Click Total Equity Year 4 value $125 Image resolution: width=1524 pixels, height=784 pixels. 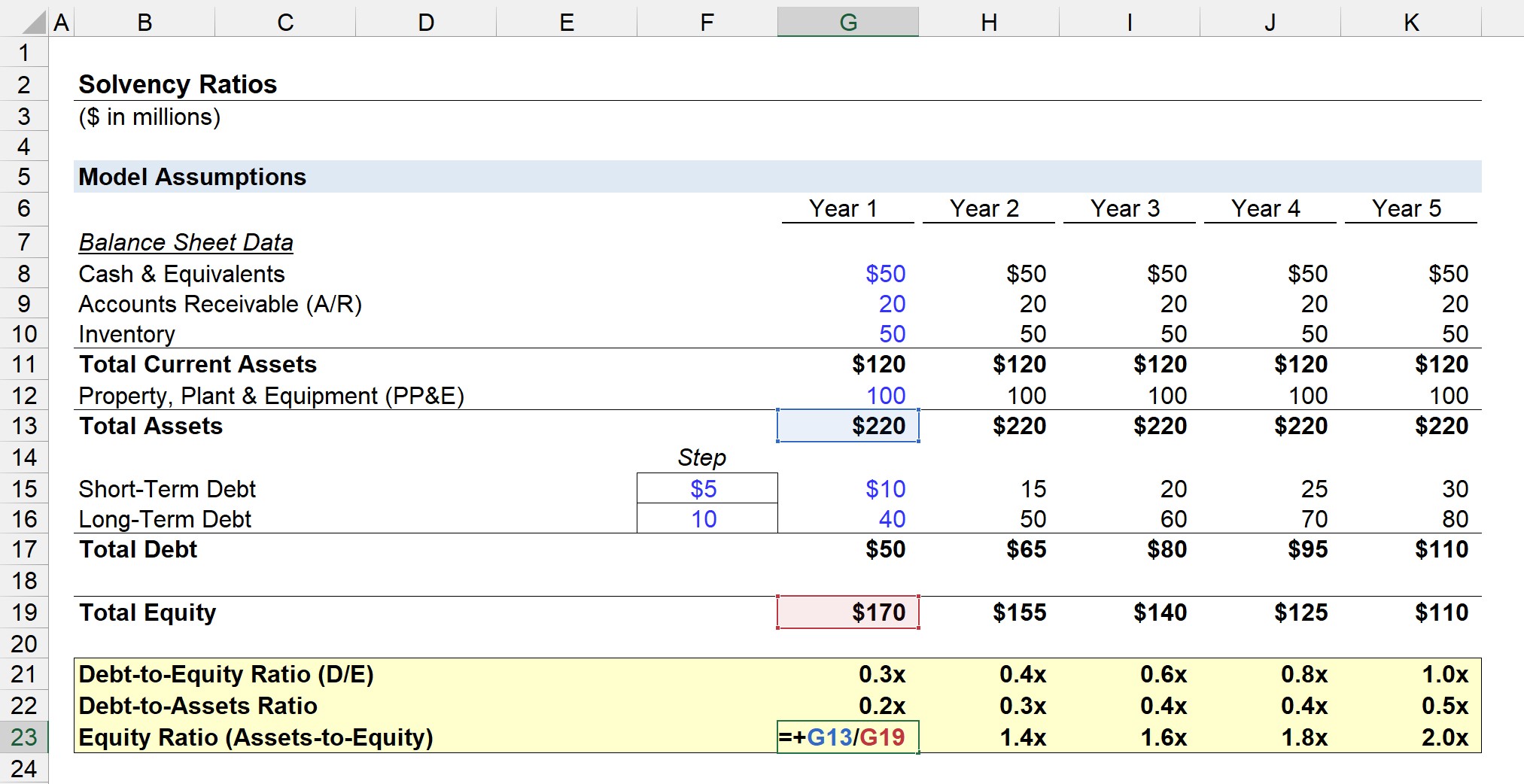coord(1300,612)
